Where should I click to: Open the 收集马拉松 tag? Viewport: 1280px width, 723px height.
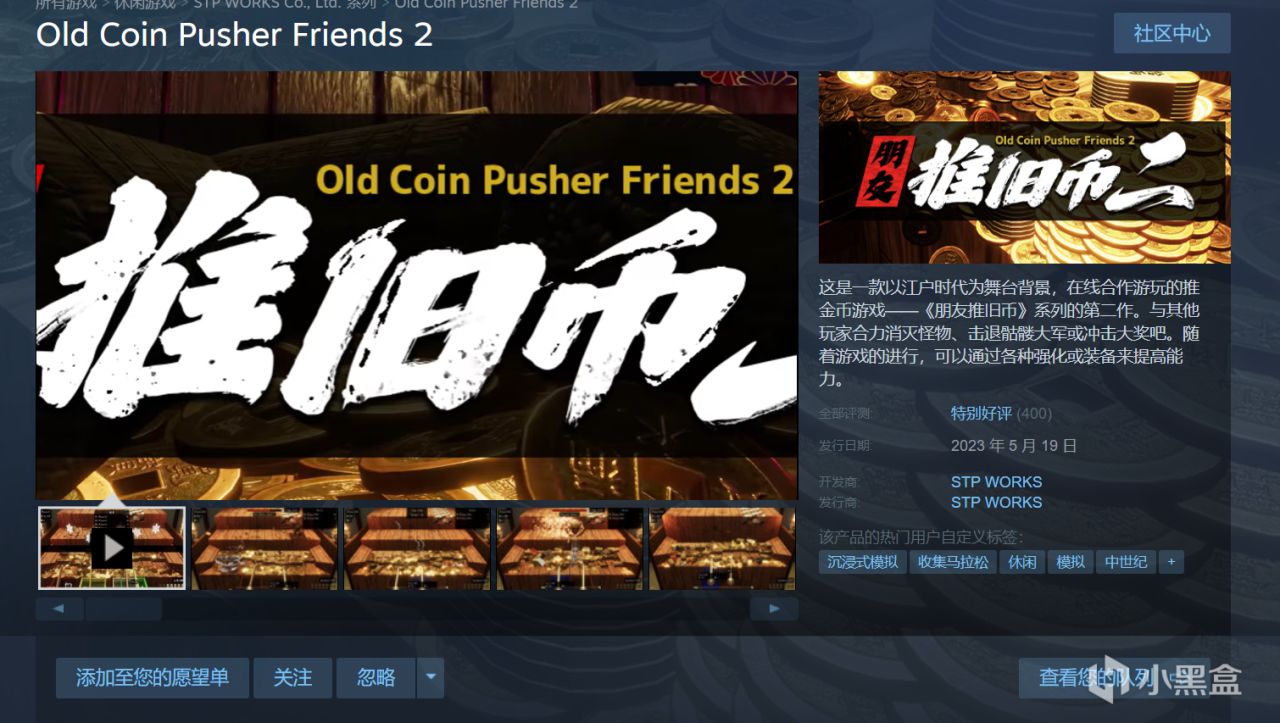pyautogui.click(x=953, y=562)
